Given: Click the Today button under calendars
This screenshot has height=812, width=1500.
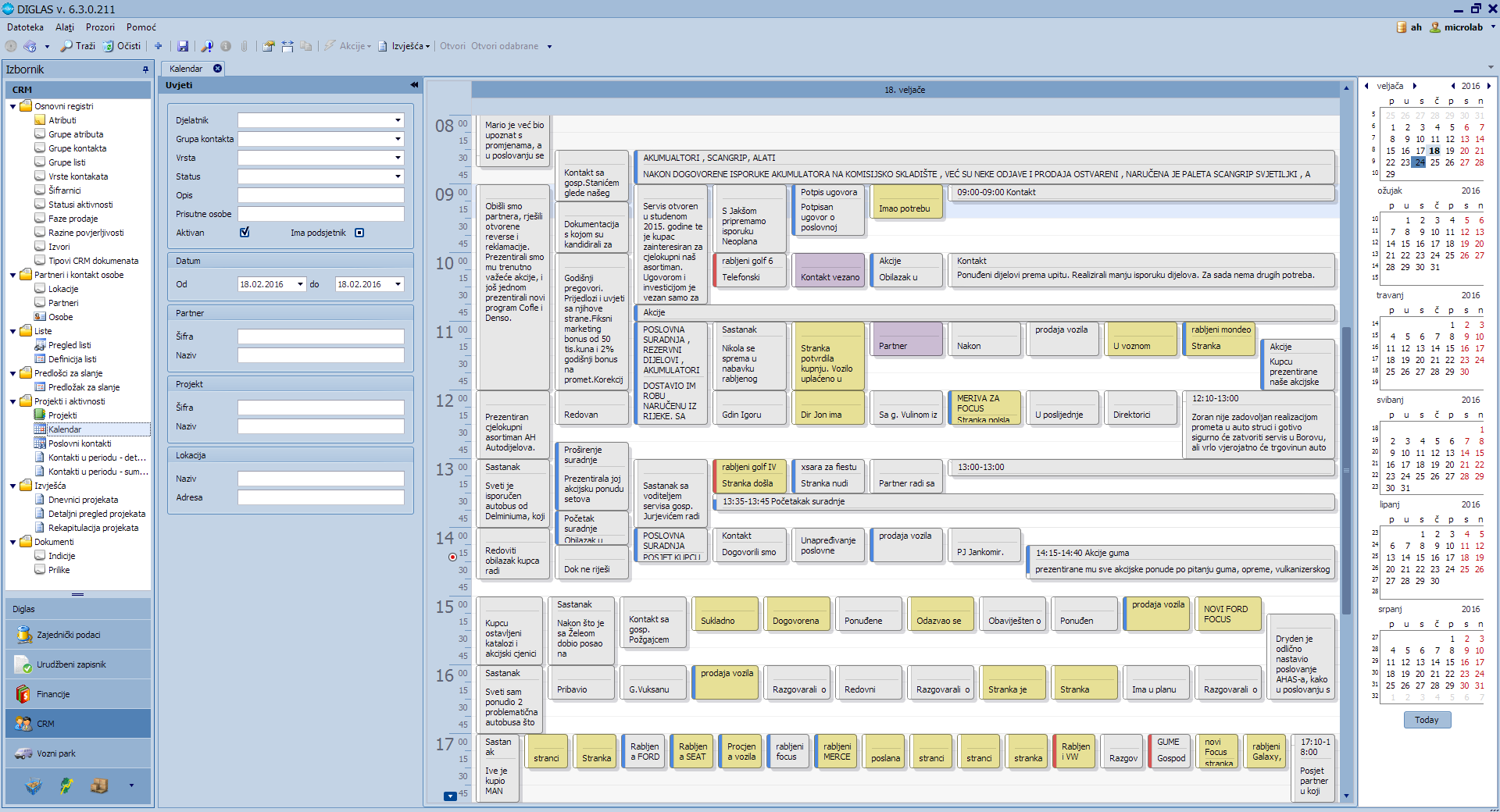Looking at the screenshot, I should click(1427, 720).
